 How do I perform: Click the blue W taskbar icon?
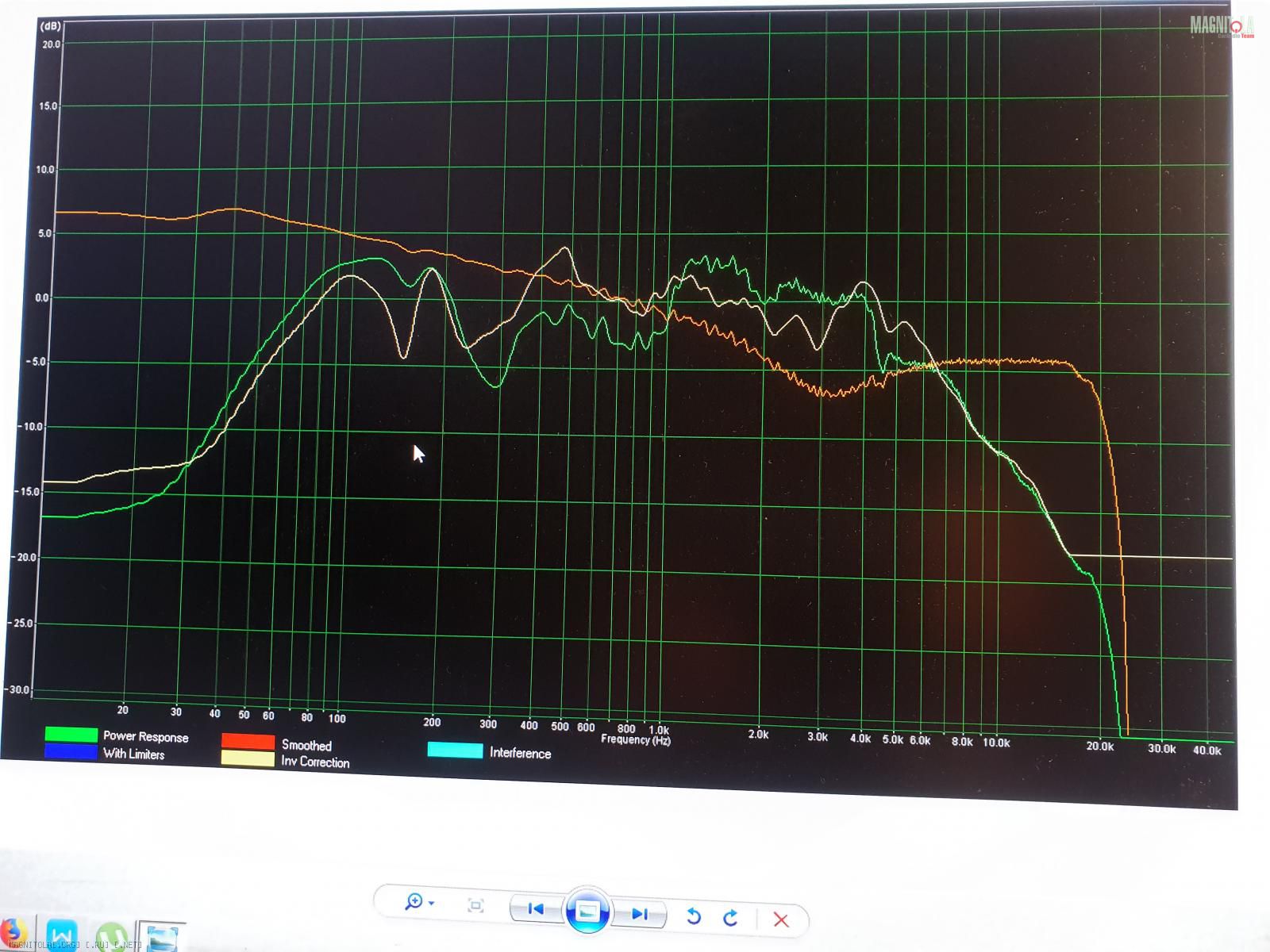pyautogui.click(x=62, y=935)
